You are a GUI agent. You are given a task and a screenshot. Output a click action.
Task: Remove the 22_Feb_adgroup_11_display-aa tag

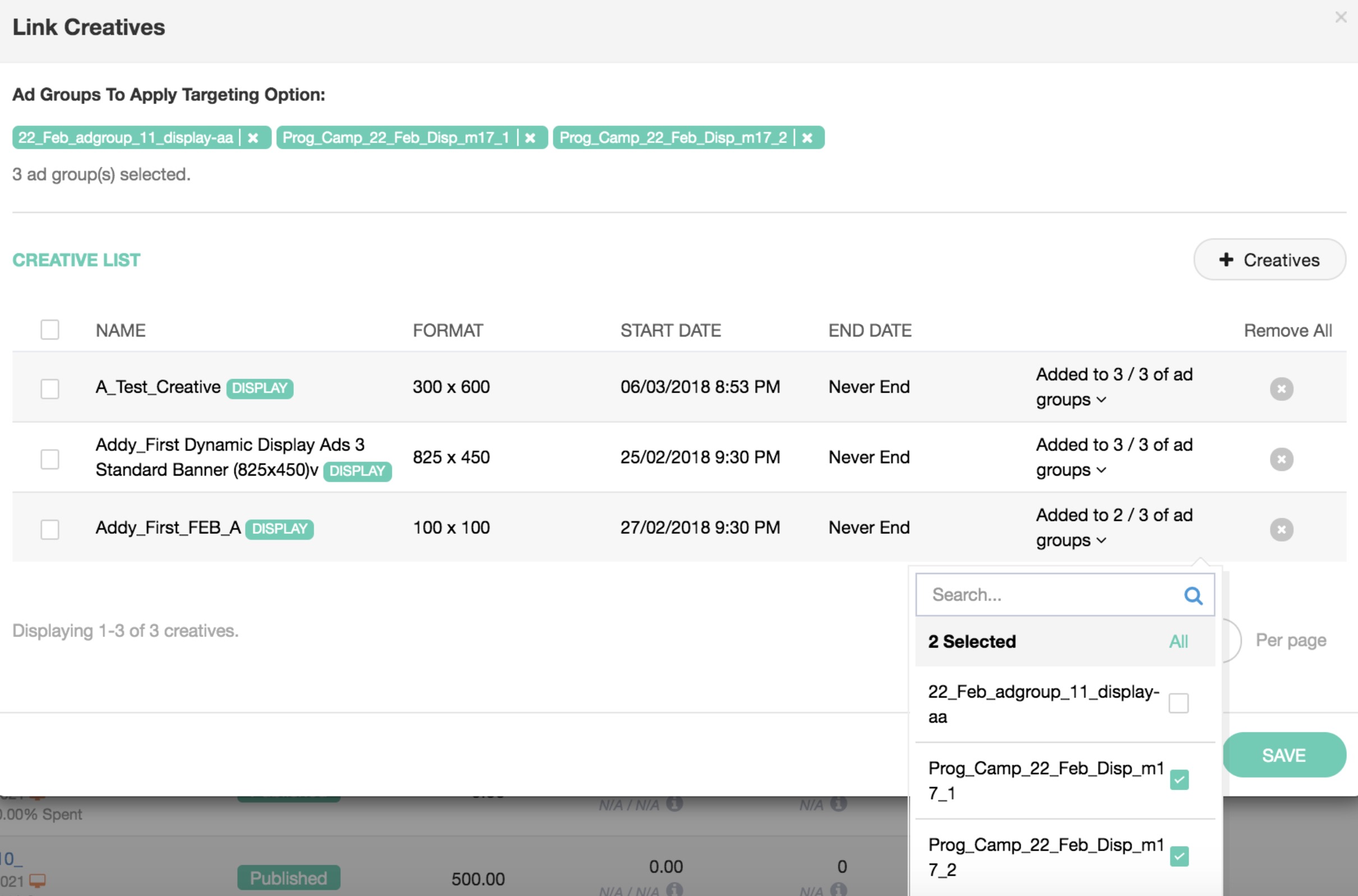(253, 138)
